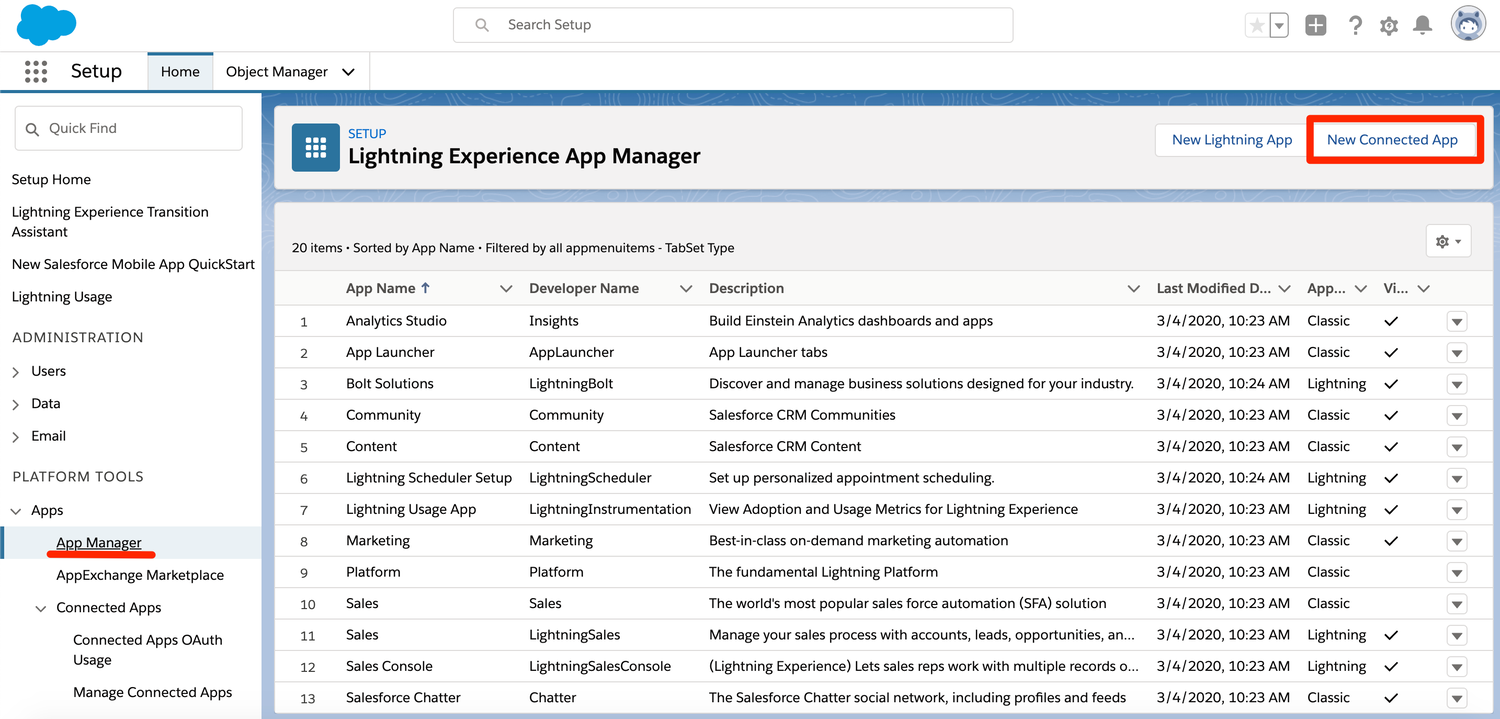Expand the Users section in sidebar
This screenshot has width=1500, height=719.
coord(16,371)
